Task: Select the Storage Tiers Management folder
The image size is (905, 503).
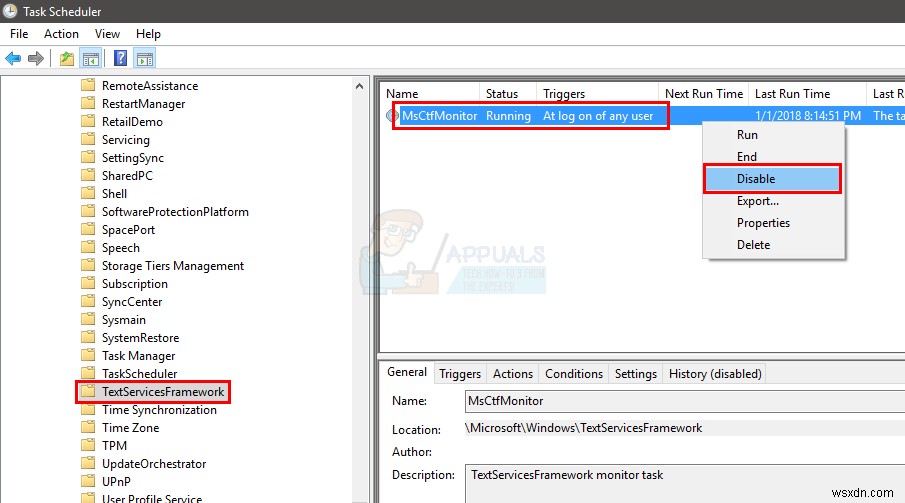Action: [173, 266]
